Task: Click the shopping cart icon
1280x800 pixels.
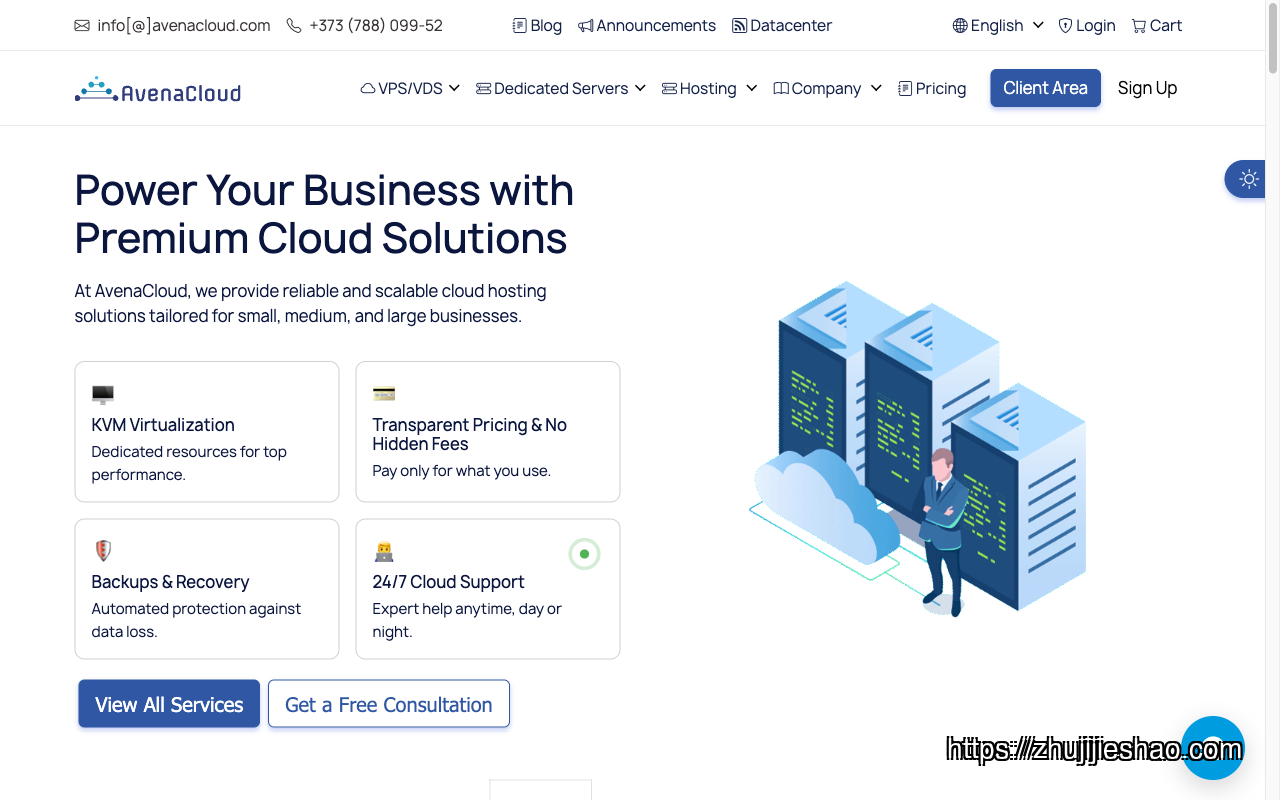Action: (1139, 26)
